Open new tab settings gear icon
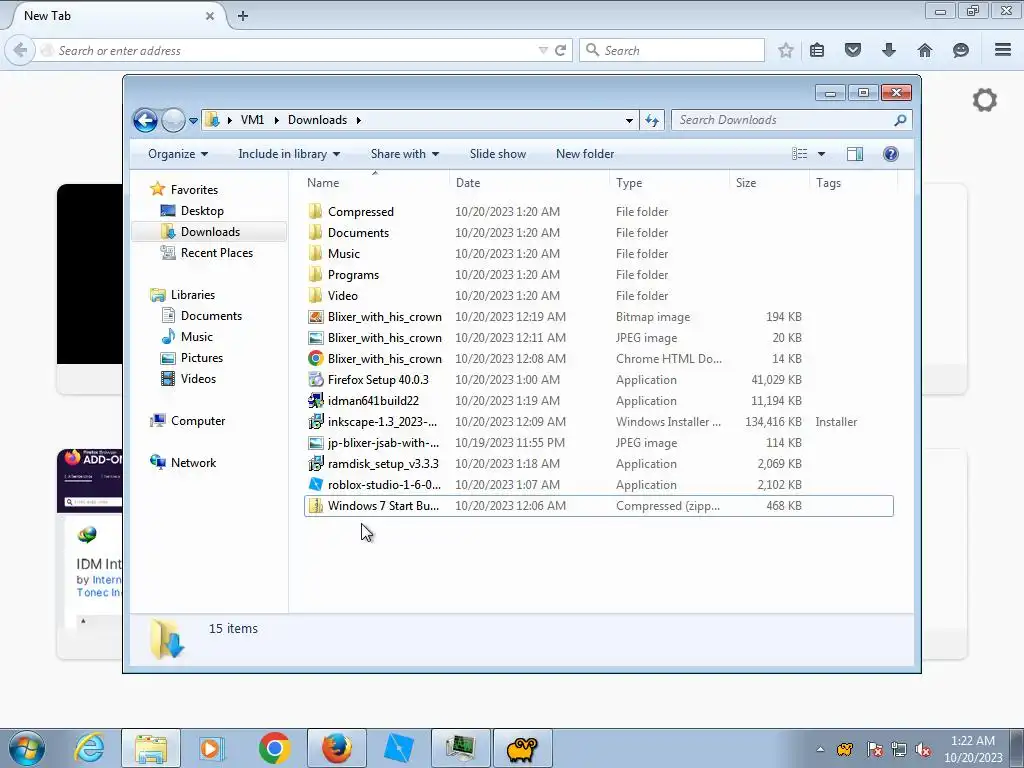The height and width of the screenshot is (768, 1024). click(985, 100)
